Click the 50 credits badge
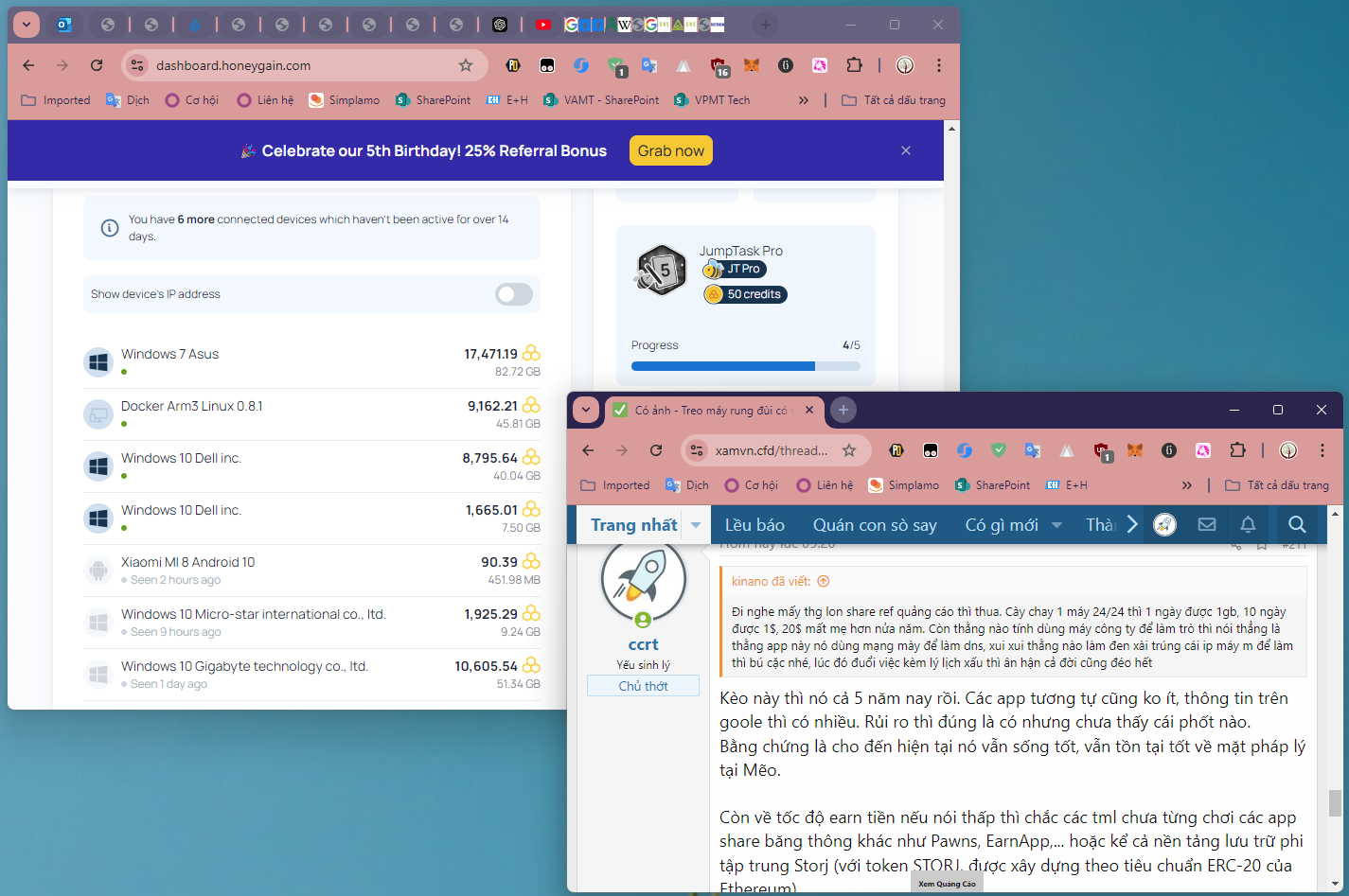Image resolution: width=1349 pixels, height=896 pixels. [x=745, y=294]
